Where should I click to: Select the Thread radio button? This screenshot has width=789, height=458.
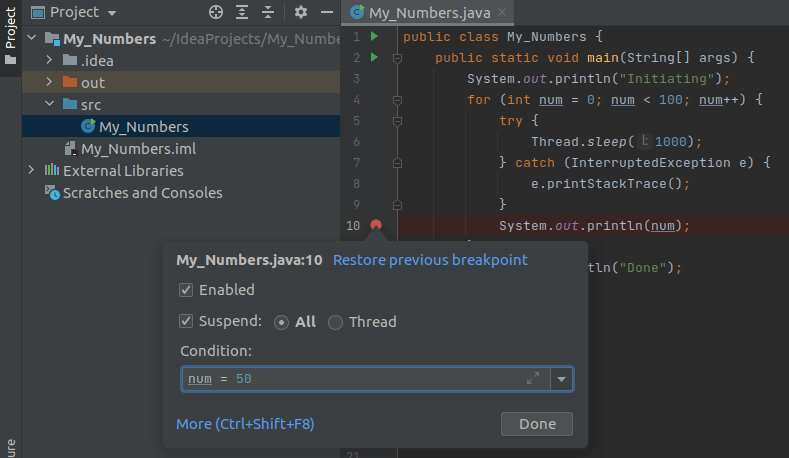click(335, 322)
